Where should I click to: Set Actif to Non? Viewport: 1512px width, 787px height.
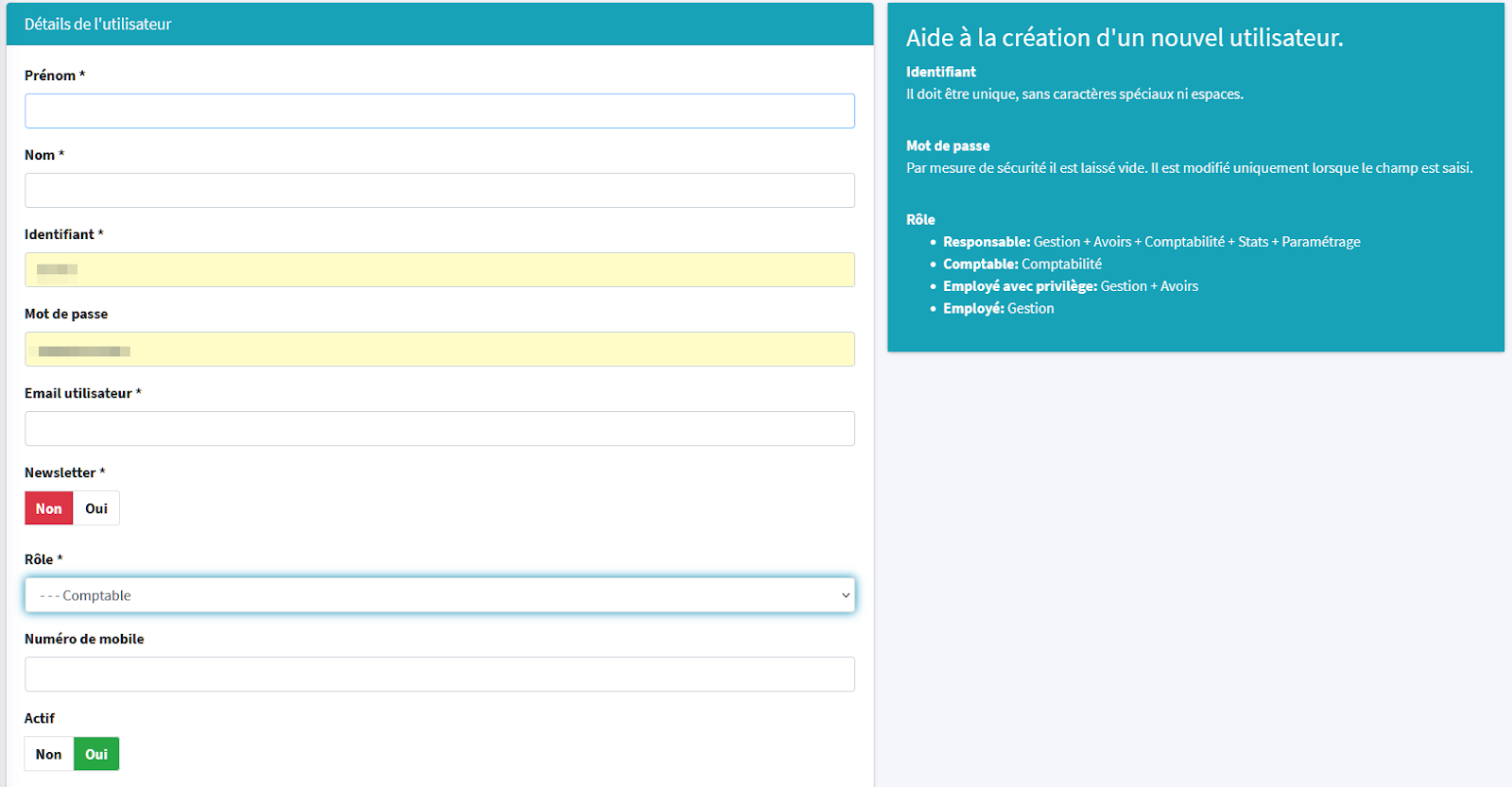[49, 754]
